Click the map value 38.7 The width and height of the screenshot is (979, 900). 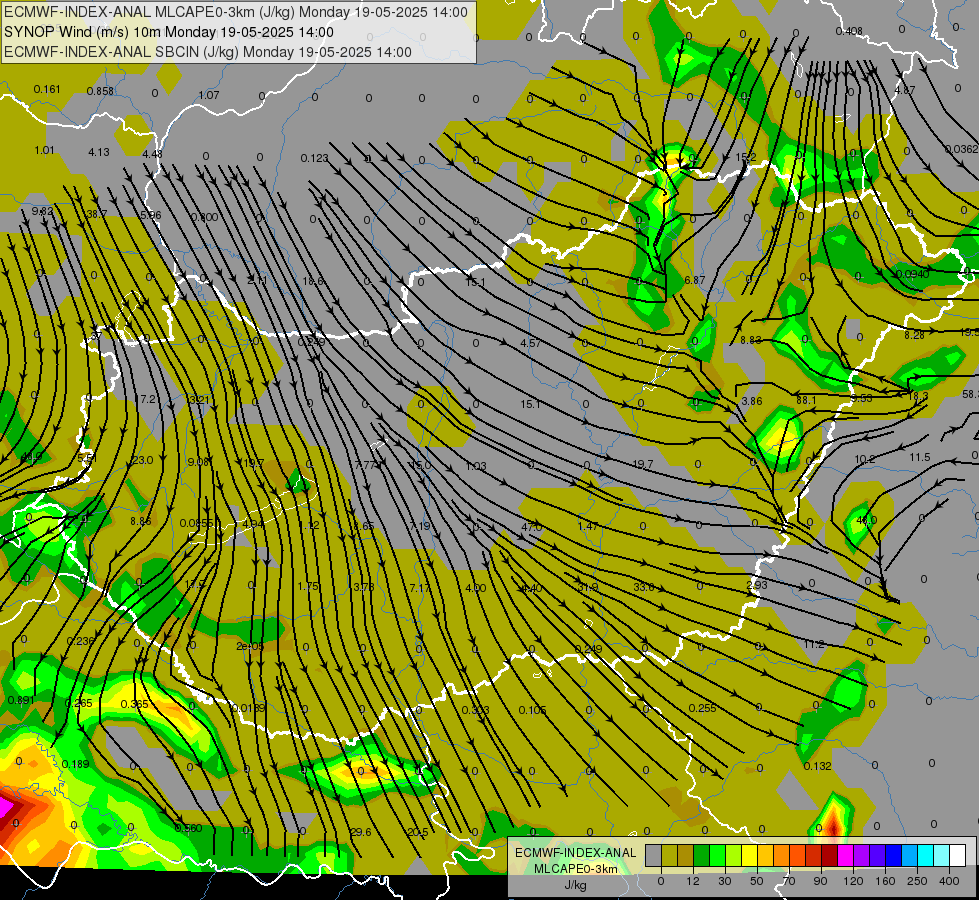coord(97,214)
